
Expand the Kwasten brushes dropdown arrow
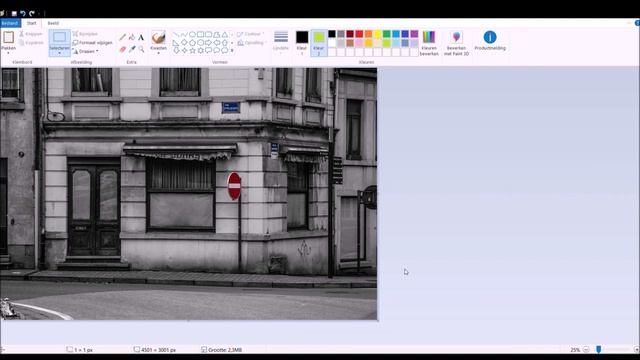[158, 53]
